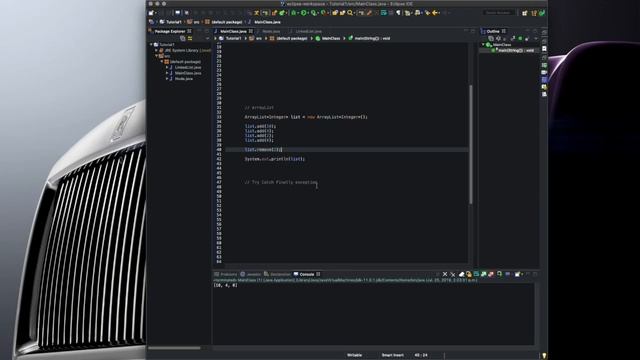The height and width of the screenshot is (360, 640).
Task: Click Collapse All in the Package Explorer toolbar
Action: coord(182,38)
